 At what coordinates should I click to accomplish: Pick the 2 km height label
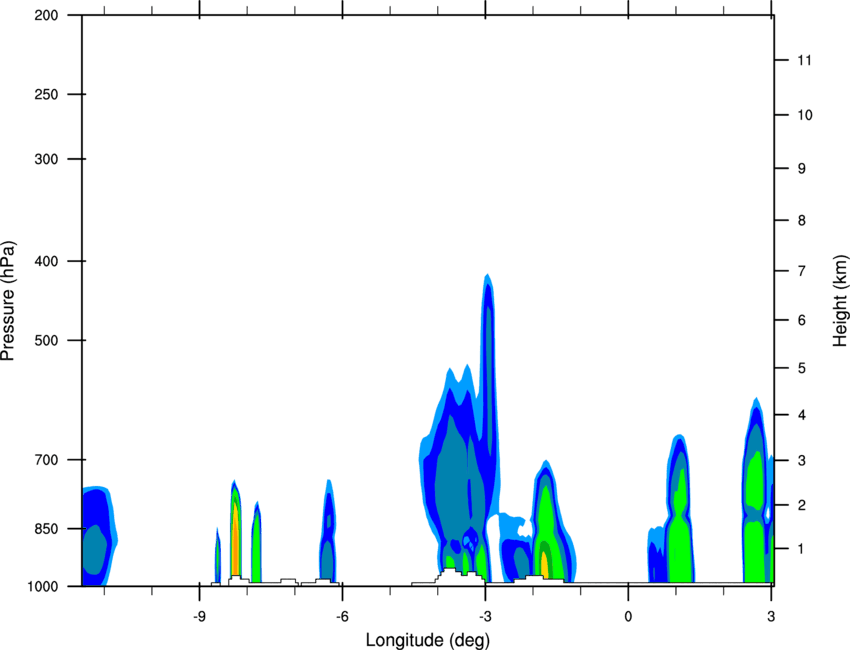click(802, 505)
